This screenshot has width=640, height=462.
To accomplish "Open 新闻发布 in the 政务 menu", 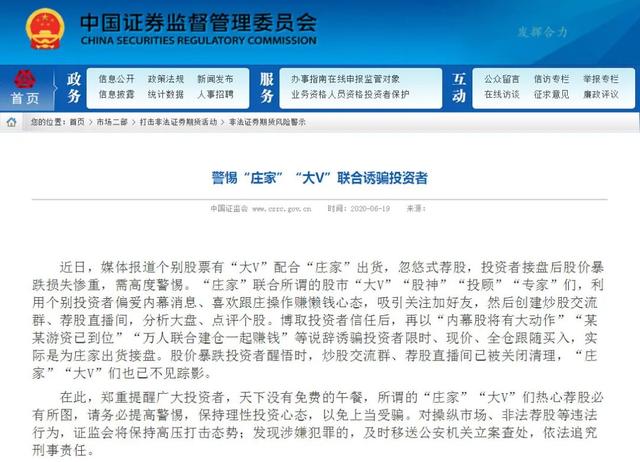I will (x=215, y=79).
